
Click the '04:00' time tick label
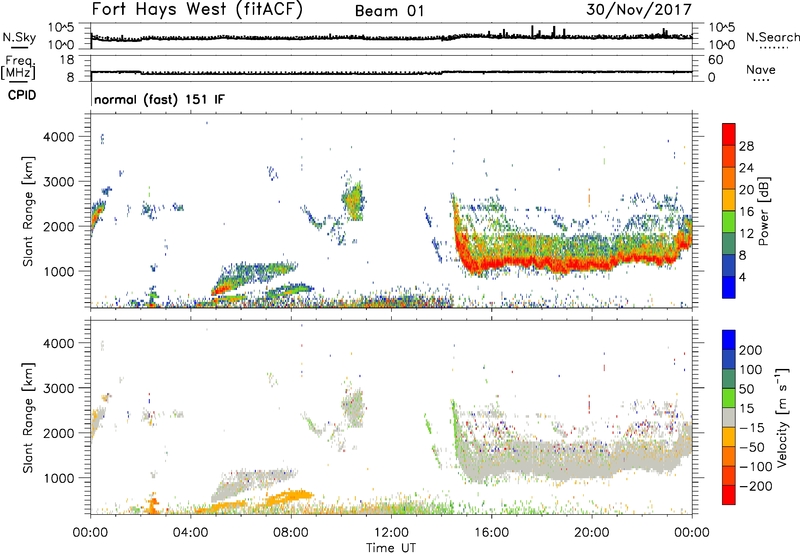[190, 533]
